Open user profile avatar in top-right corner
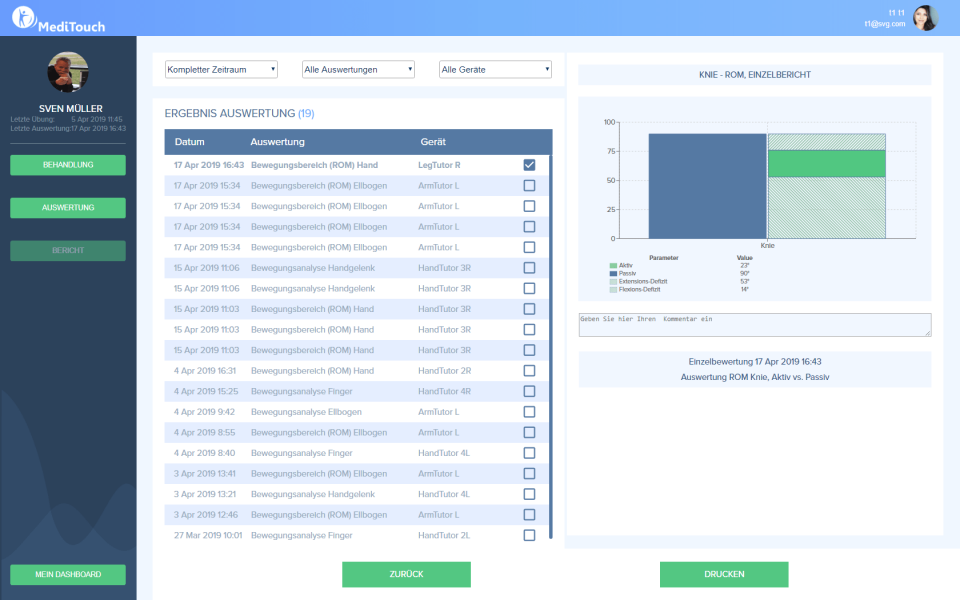 tap(925, 18)
